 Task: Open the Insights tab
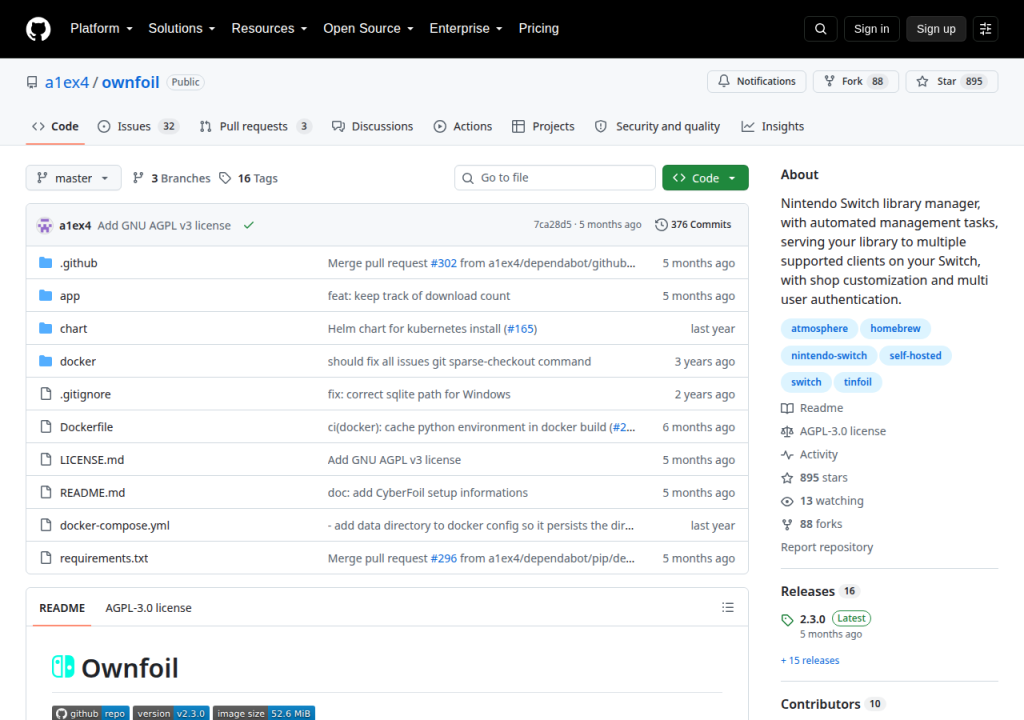tap(773, 127)
